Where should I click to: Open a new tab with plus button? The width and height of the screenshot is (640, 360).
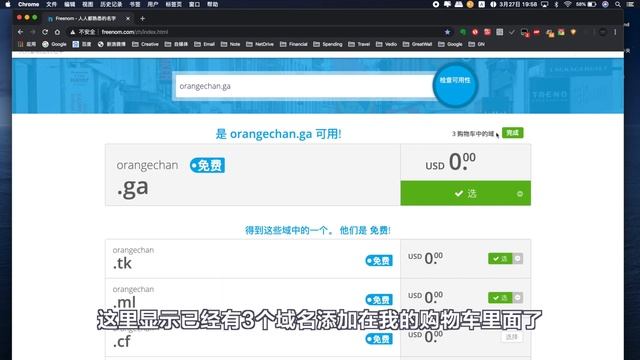pyautogui.click(x=142, y=18)
